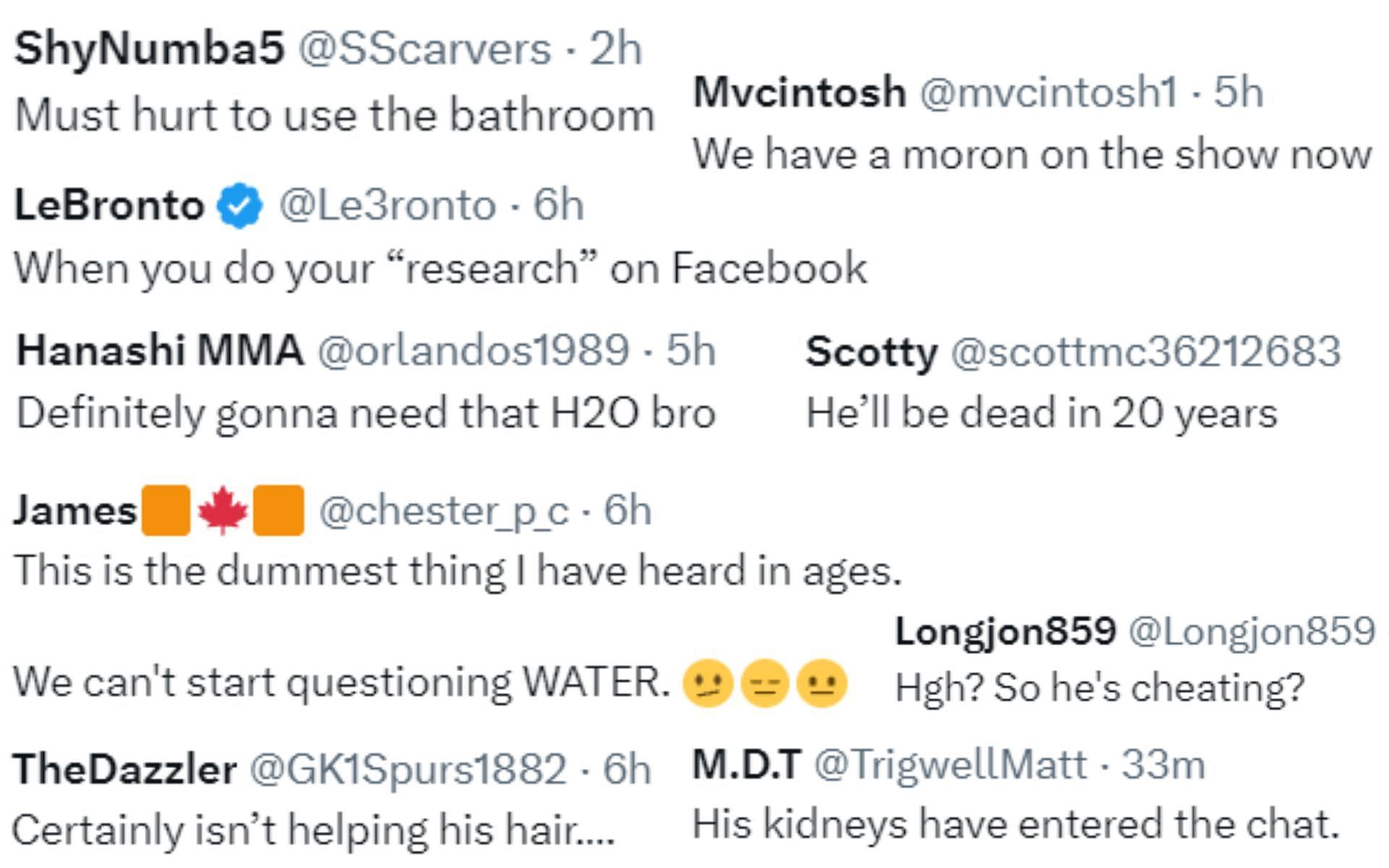Click the maple leaf emoji beside James
Screen dimensions: 1389x868
click(x=222, y=510)
